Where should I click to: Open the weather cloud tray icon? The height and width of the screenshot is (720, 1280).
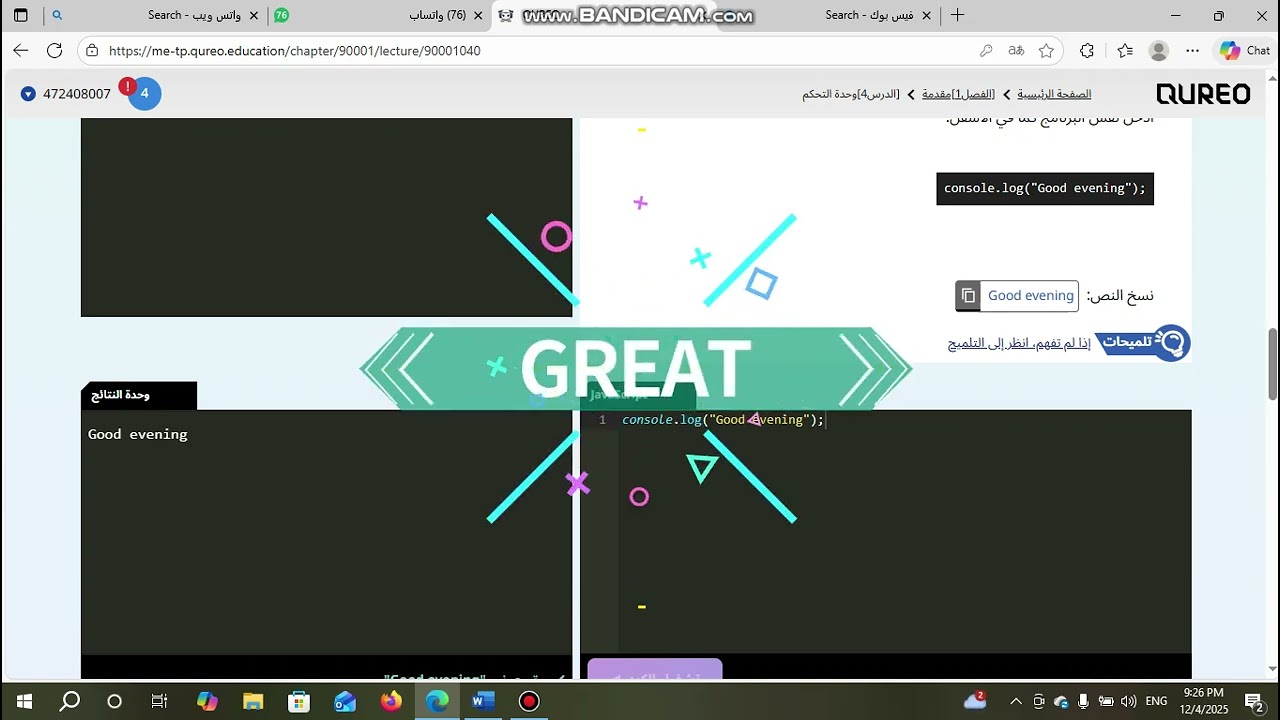click(x=974, y=700)
